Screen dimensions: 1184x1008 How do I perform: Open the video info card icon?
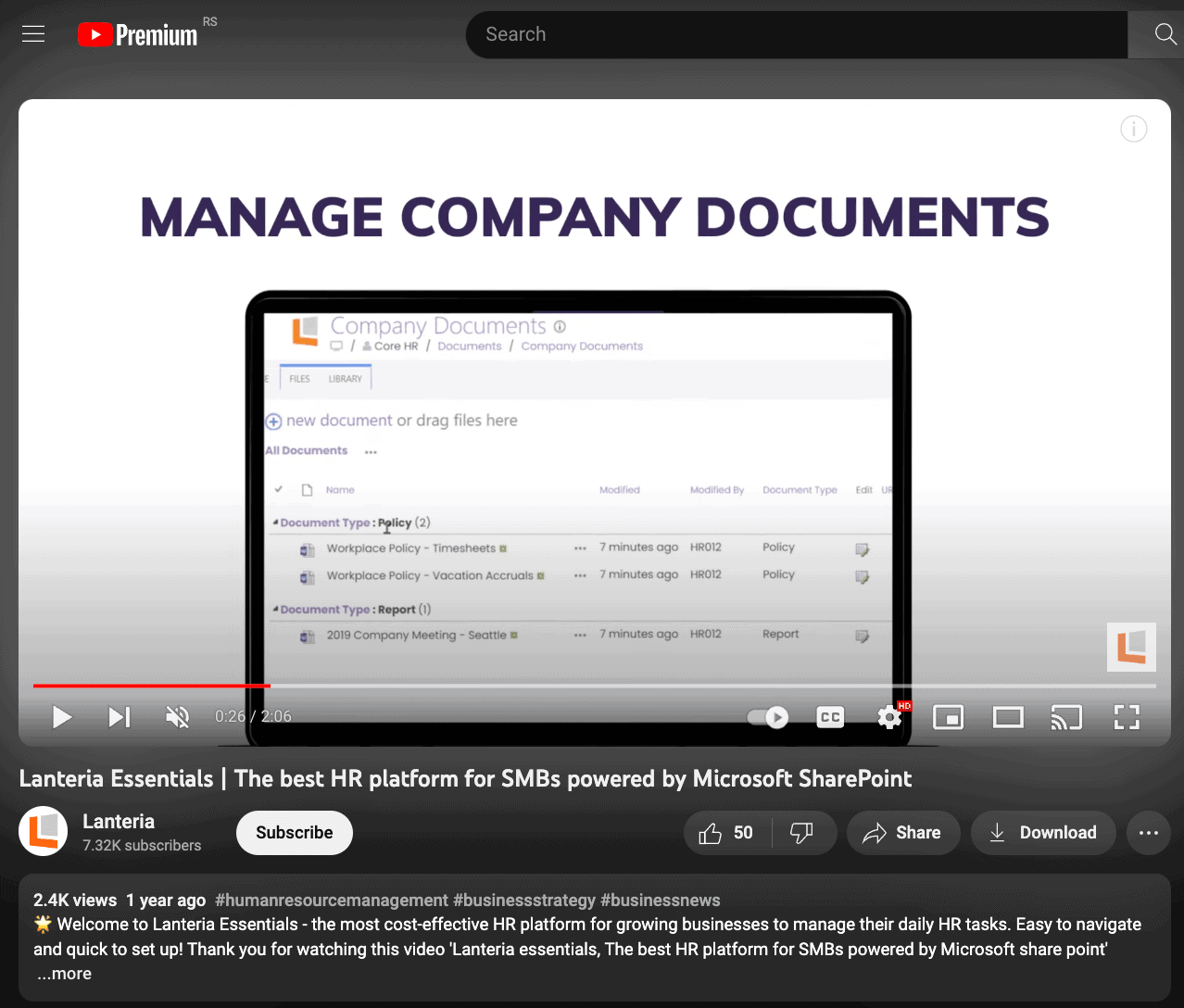coord(1133,129)
